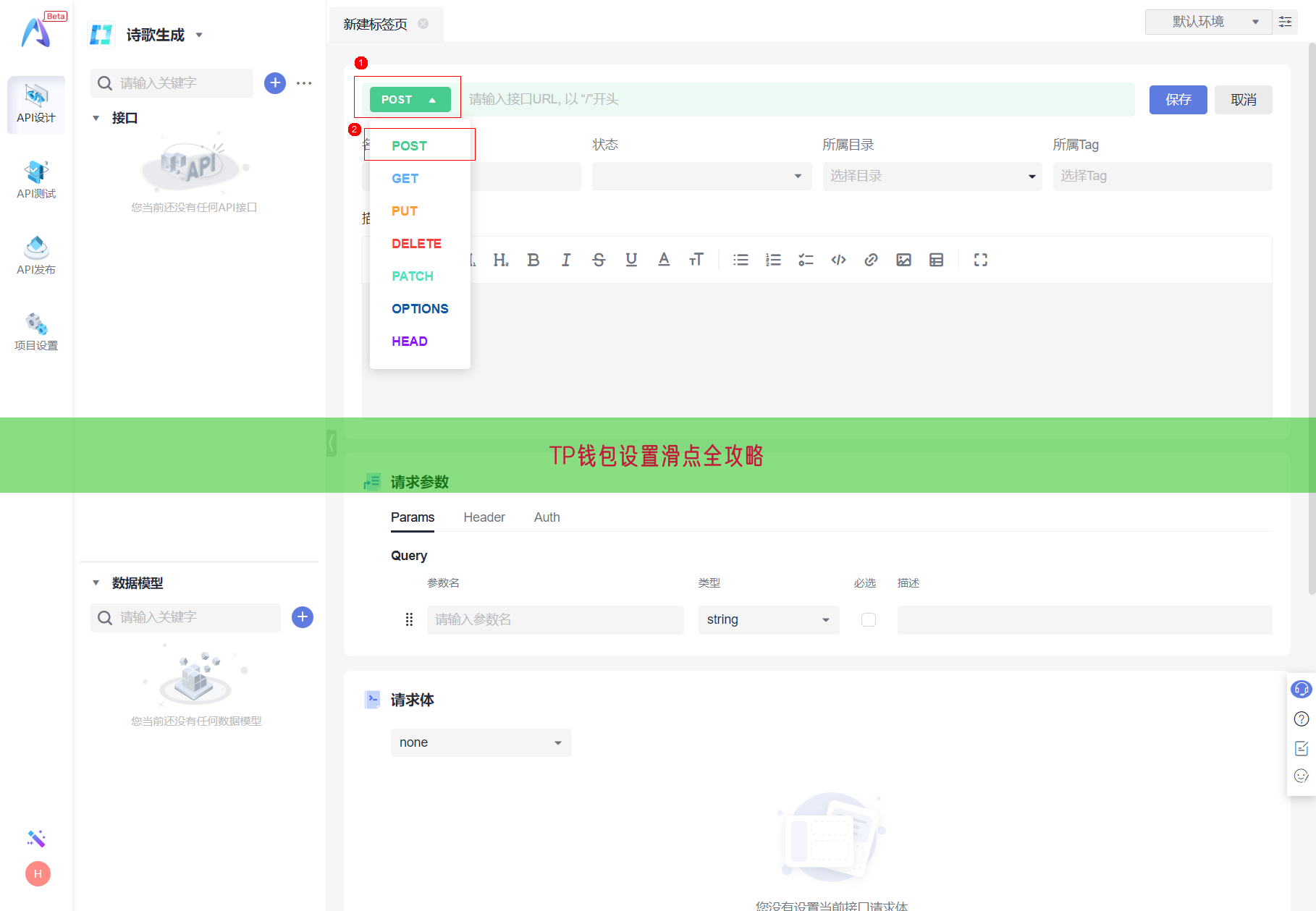The width and height of the screenshot is (1316, 911).
Task: Open the string type dropdown
Action: point(769,620)
